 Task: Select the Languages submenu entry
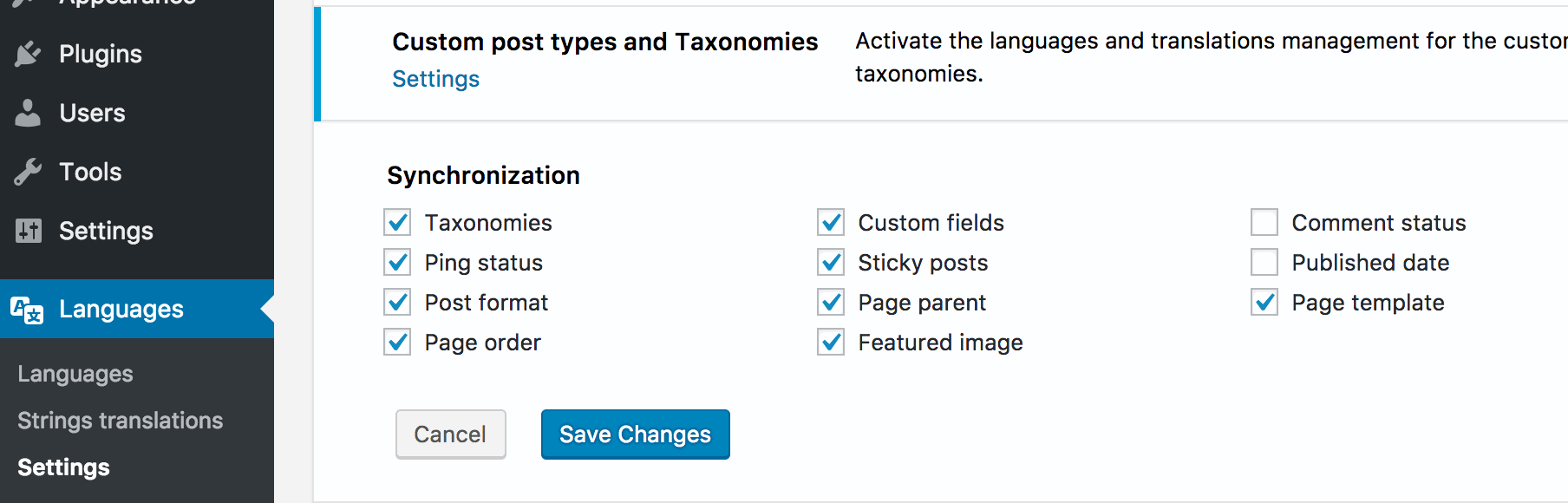click(75, 373)
